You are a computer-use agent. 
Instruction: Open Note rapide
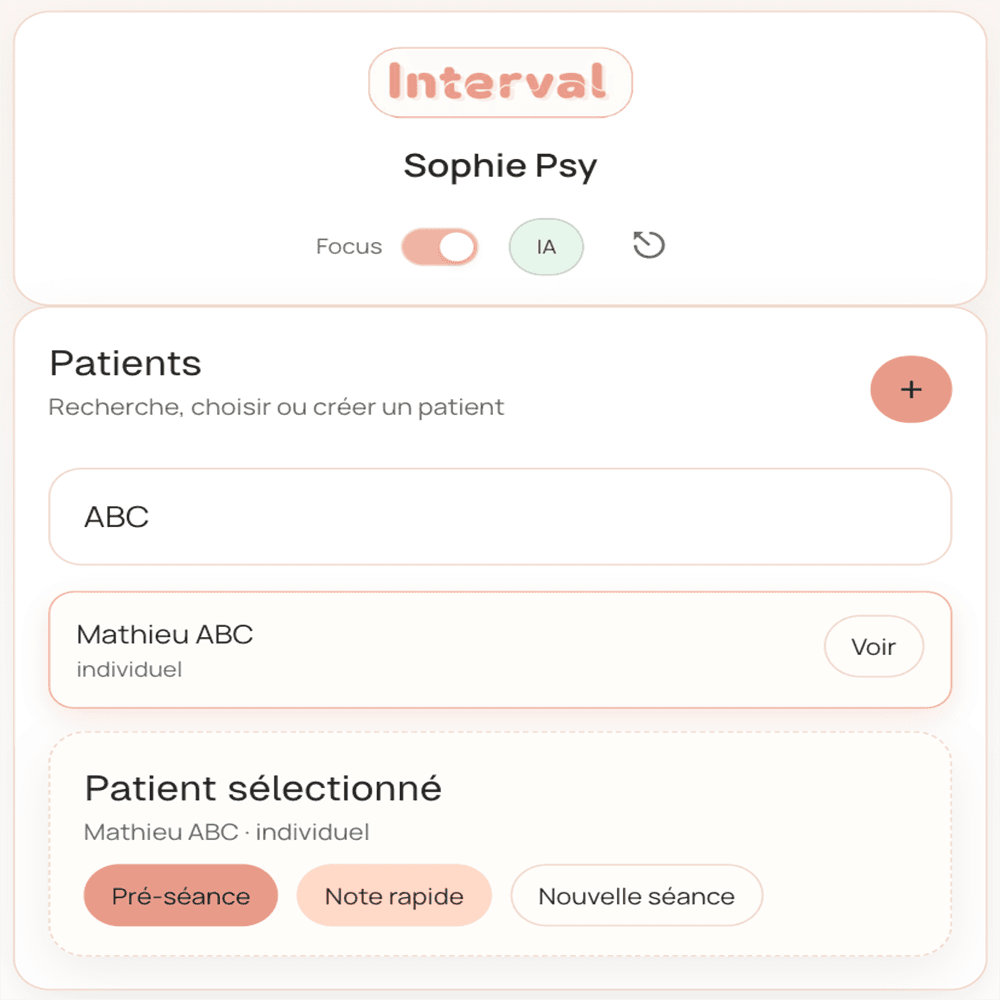[394, 896]
